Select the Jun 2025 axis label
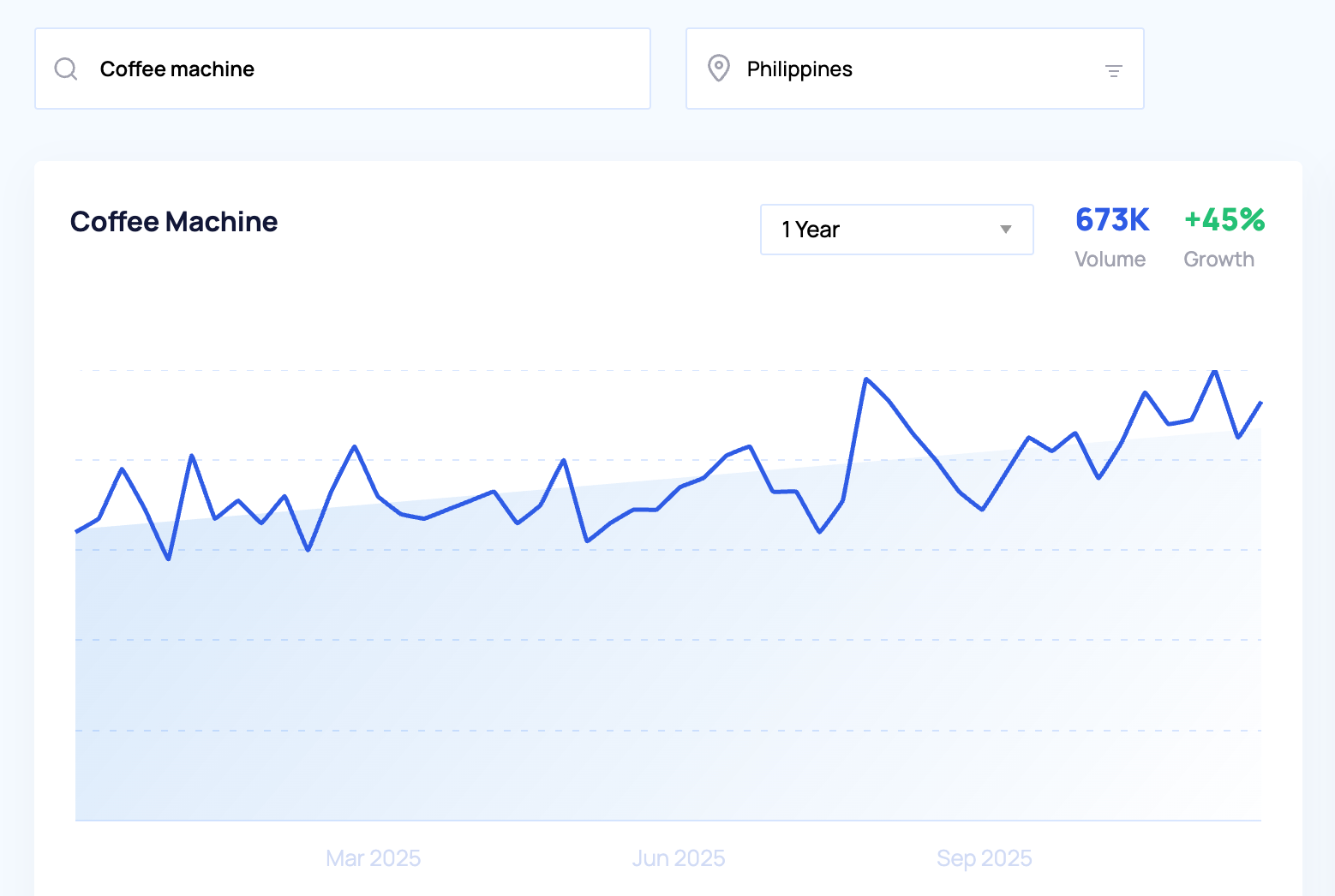 pos(679,858)
